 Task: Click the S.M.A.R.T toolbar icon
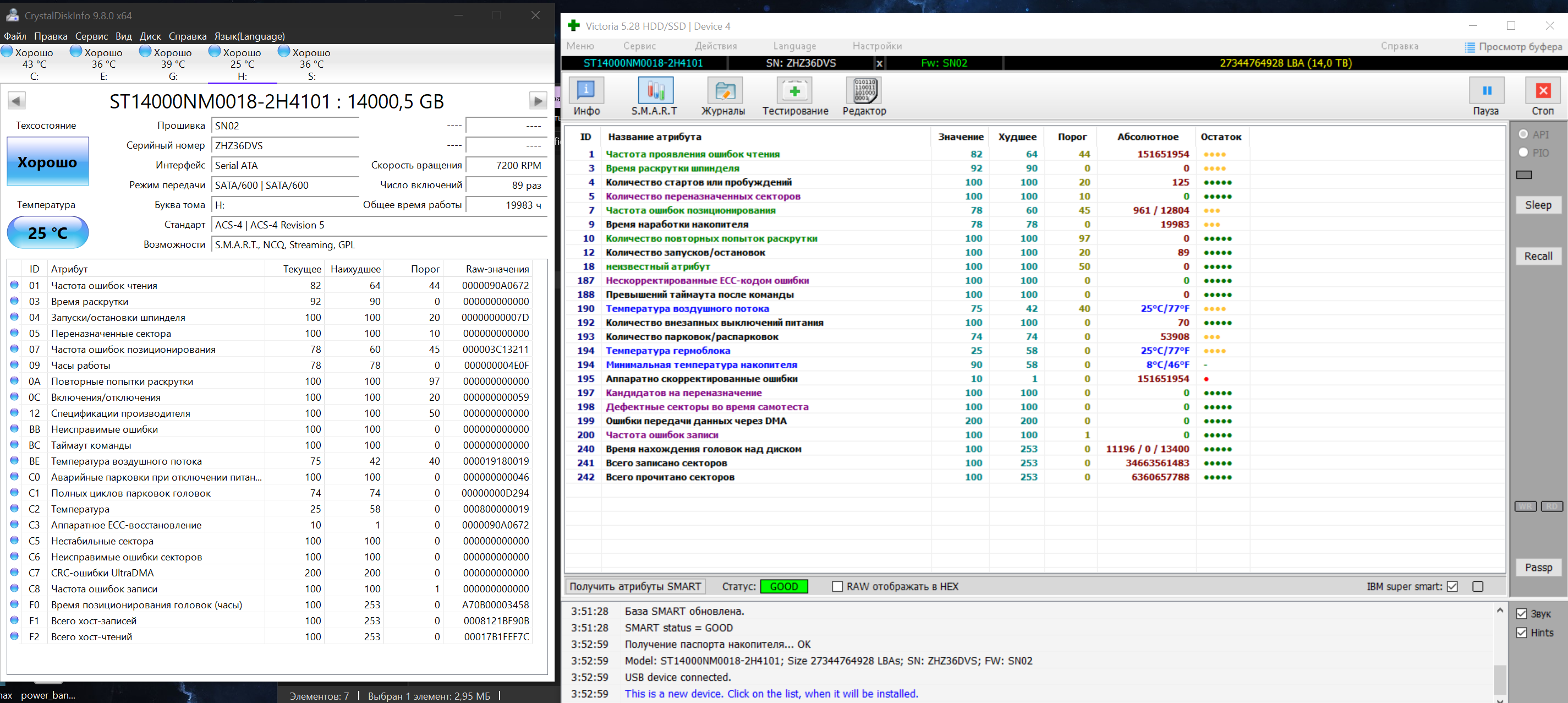pyautogui.click(x=655, y=91)
